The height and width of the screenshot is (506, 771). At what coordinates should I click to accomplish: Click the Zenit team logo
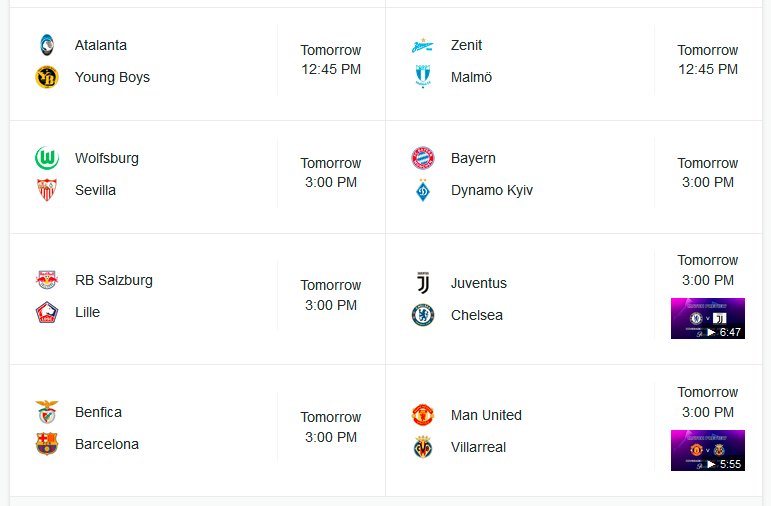pyautogui.click(x=423, y=46)
